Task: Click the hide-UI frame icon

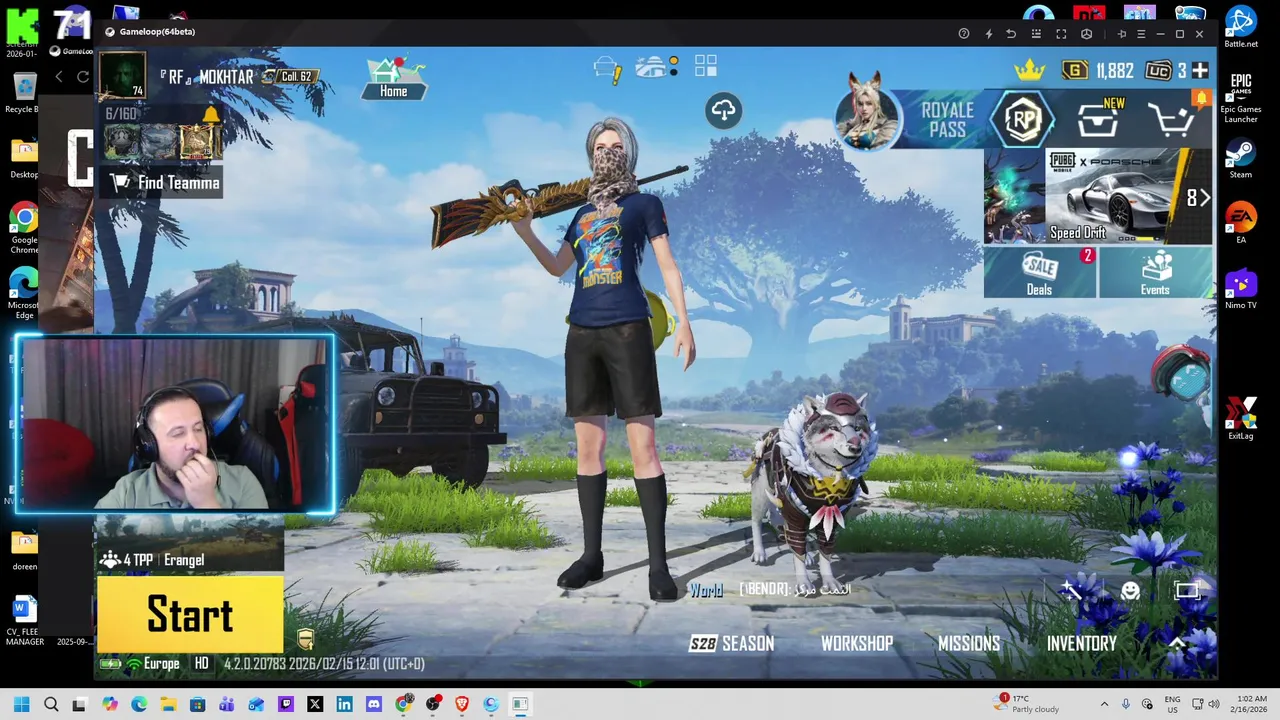Action: click(x=1187, y=590)
